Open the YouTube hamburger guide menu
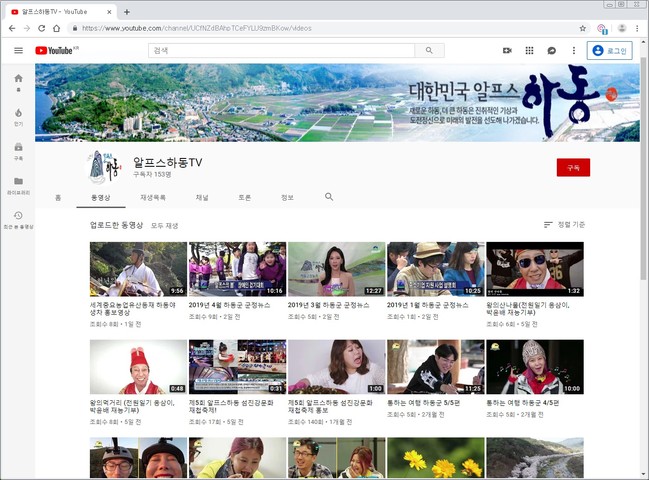 (18, 50)
